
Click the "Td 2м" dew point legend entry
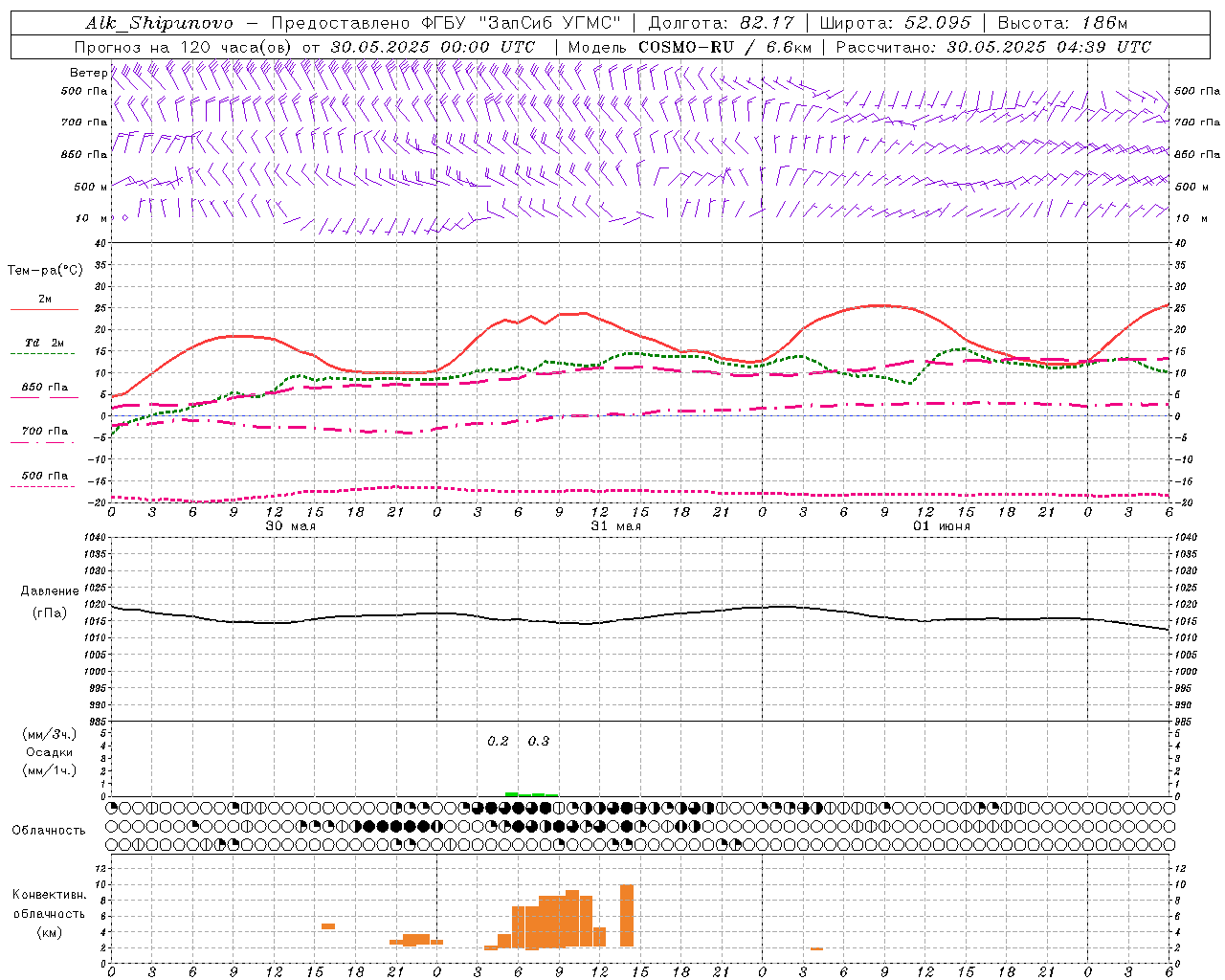click(x=45, y=343)
